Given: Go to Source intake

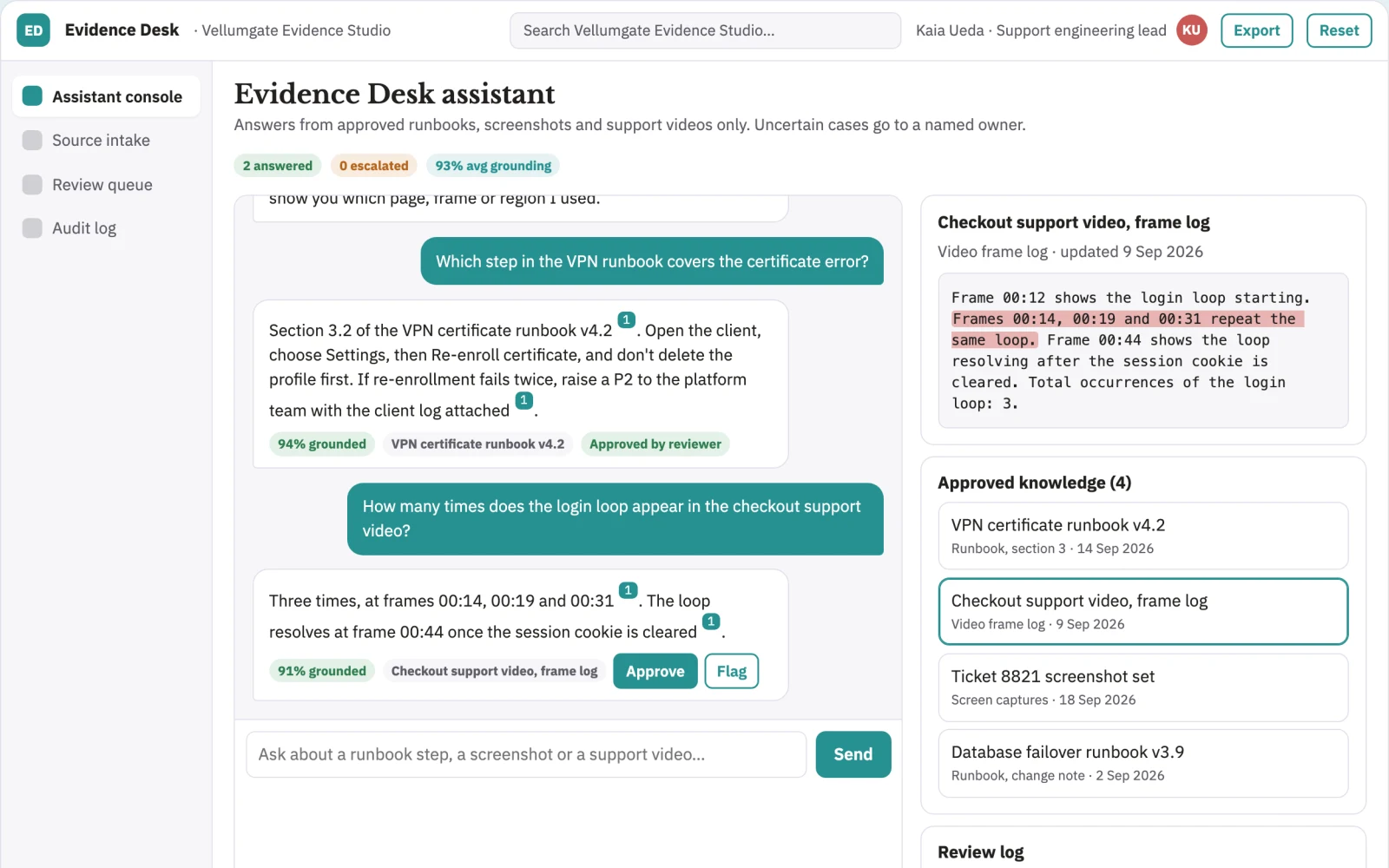Looking at the screenshot, I should (106, 140).
